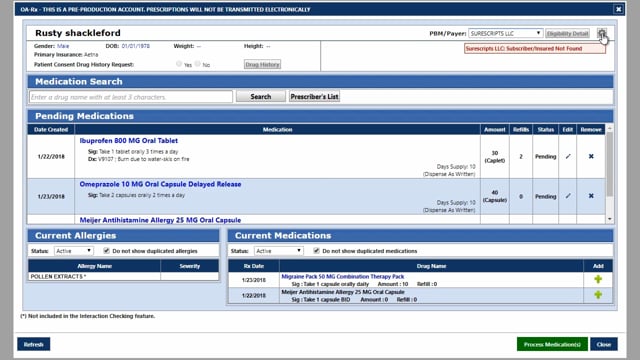The image size is (640, 360).
Task: Toggle Do not show duplicated allergies checkbox
Action: pos(107,251)
